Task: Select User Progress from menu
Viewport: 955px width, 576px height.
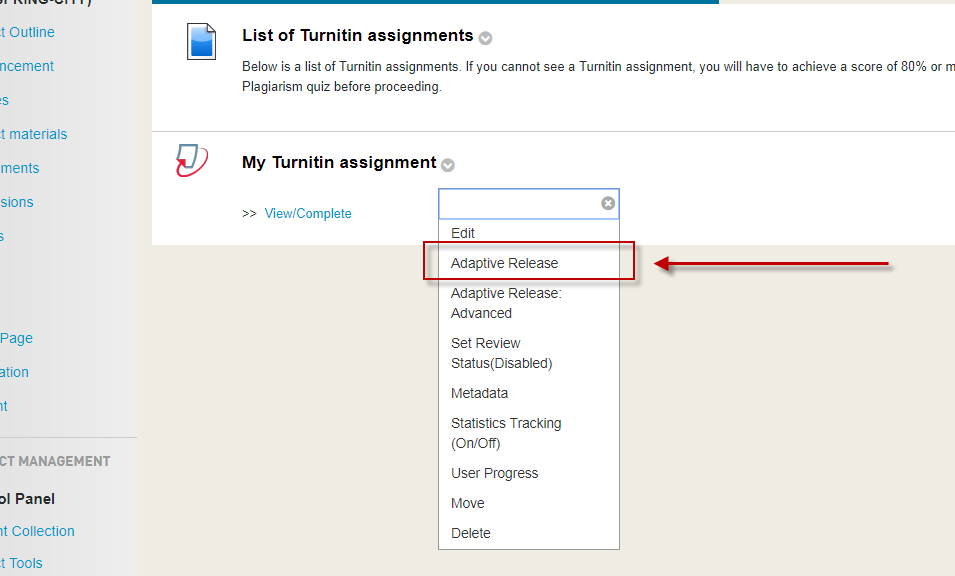Action: (x=494, y=473)
